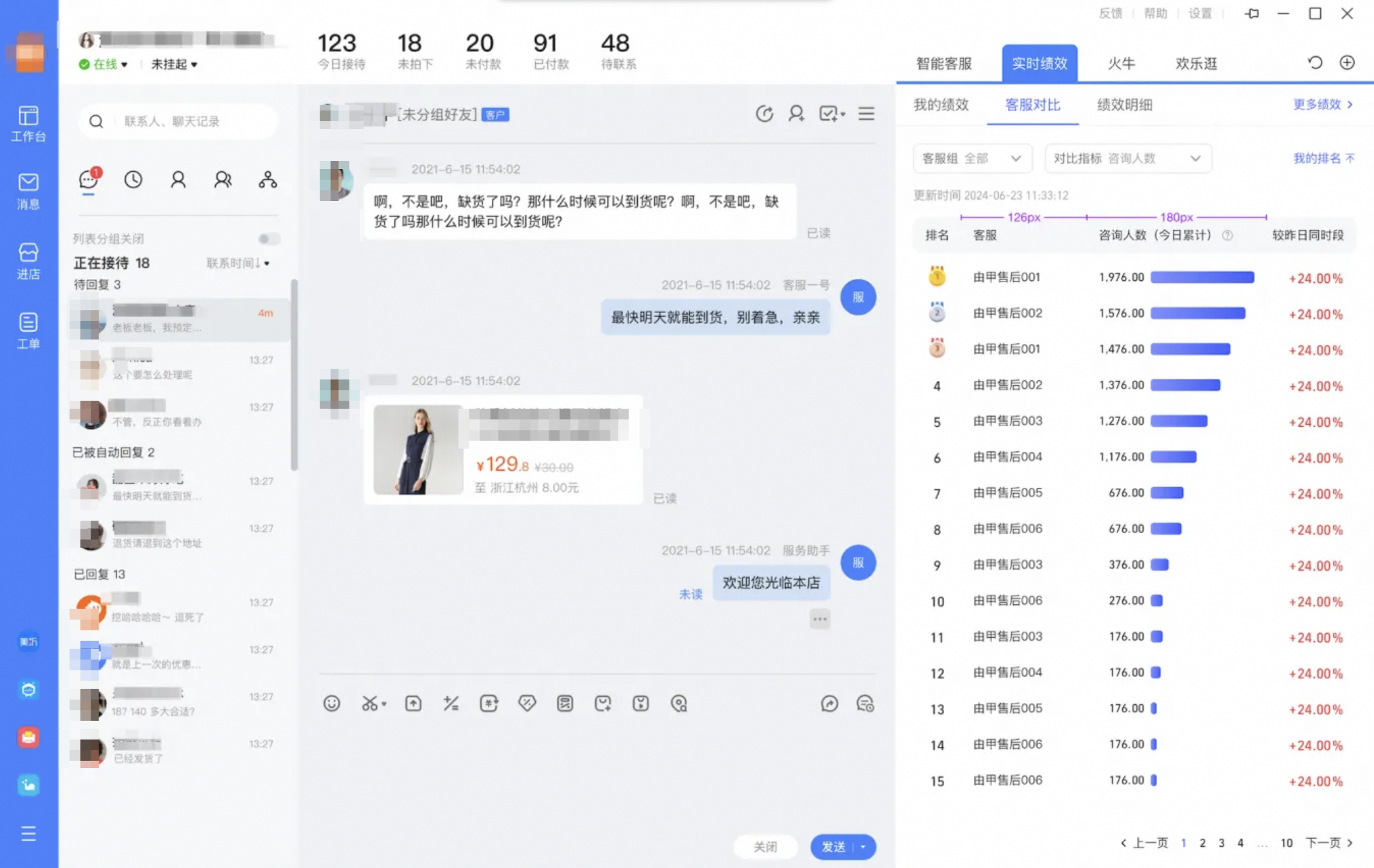Screen dimensions: 1374x868
Task: Open the 在线 status dropdown
Action: click(x=103, y=64)
